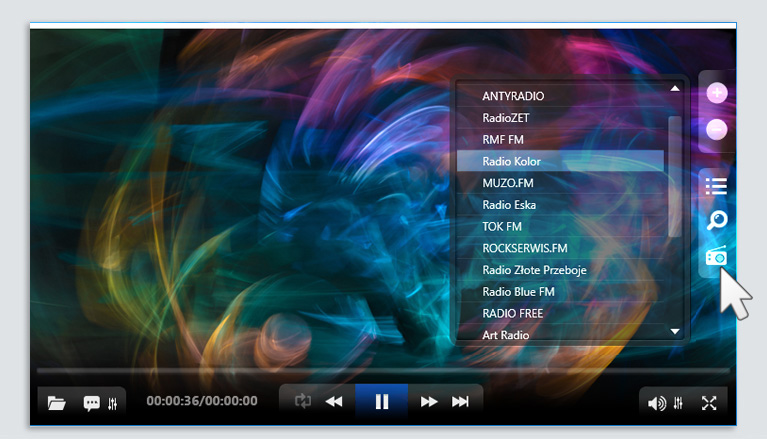This screenshot has height=439, width=767.
Task: Select the Radio Kolor station
Action: (x=560, y=161)
